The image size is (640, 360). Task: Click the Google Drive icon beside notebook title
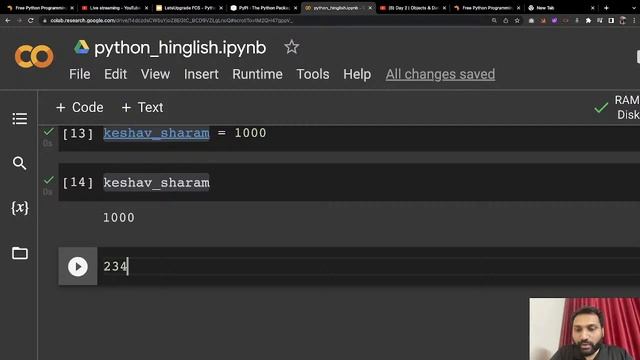click(82, 47)
